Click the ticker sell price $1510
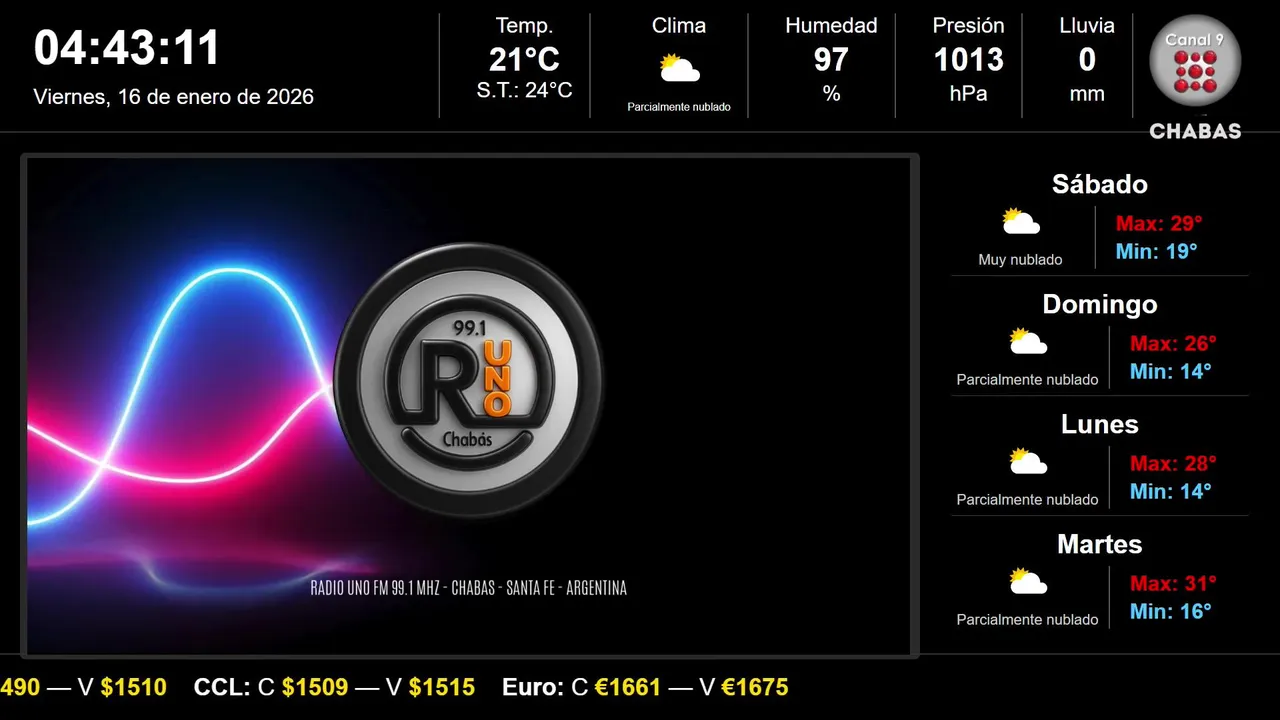This screenshot has height=720, width=1280. point(134,687)
